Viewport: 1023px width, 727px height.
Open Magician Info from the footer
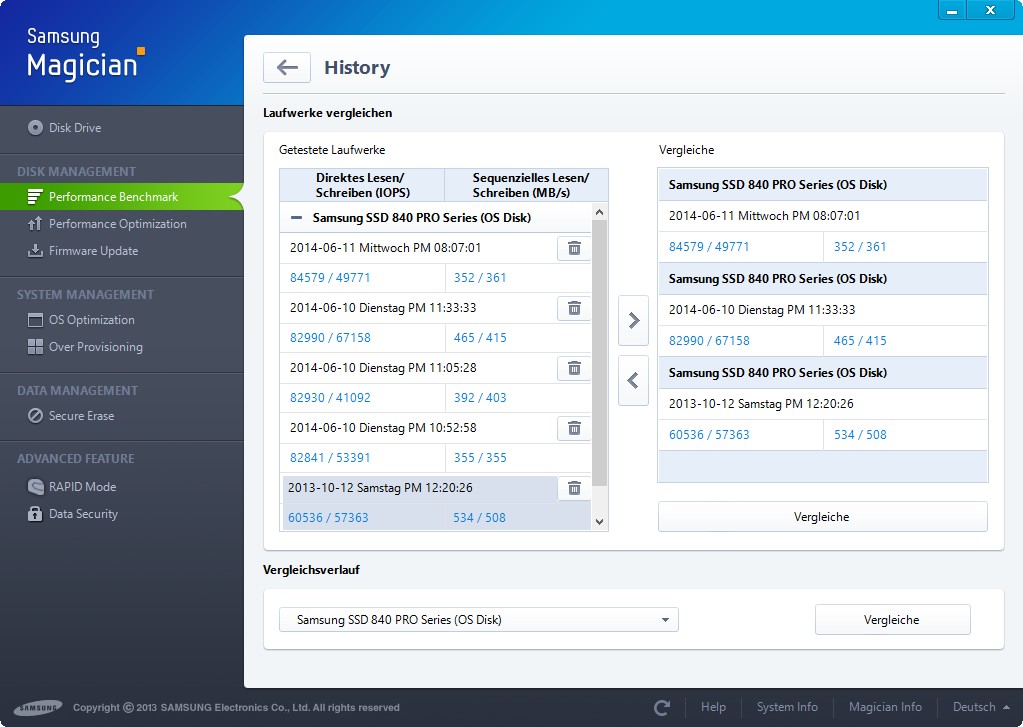point(885,707)
